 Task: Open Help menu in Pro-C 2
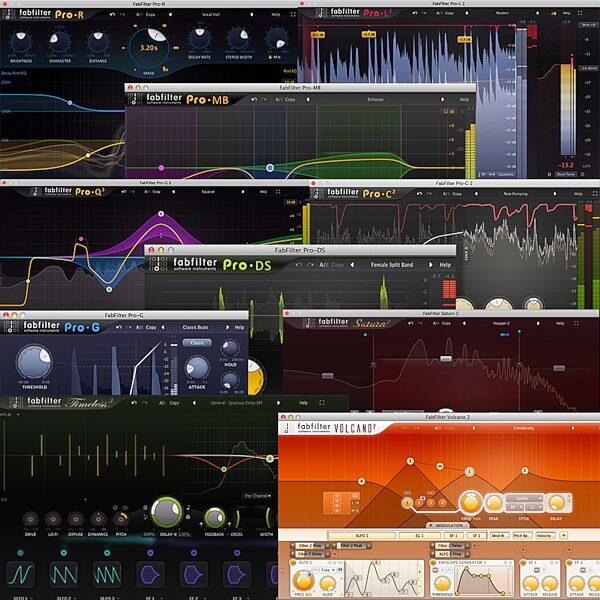pyautogui.click(x=578, y=194)
